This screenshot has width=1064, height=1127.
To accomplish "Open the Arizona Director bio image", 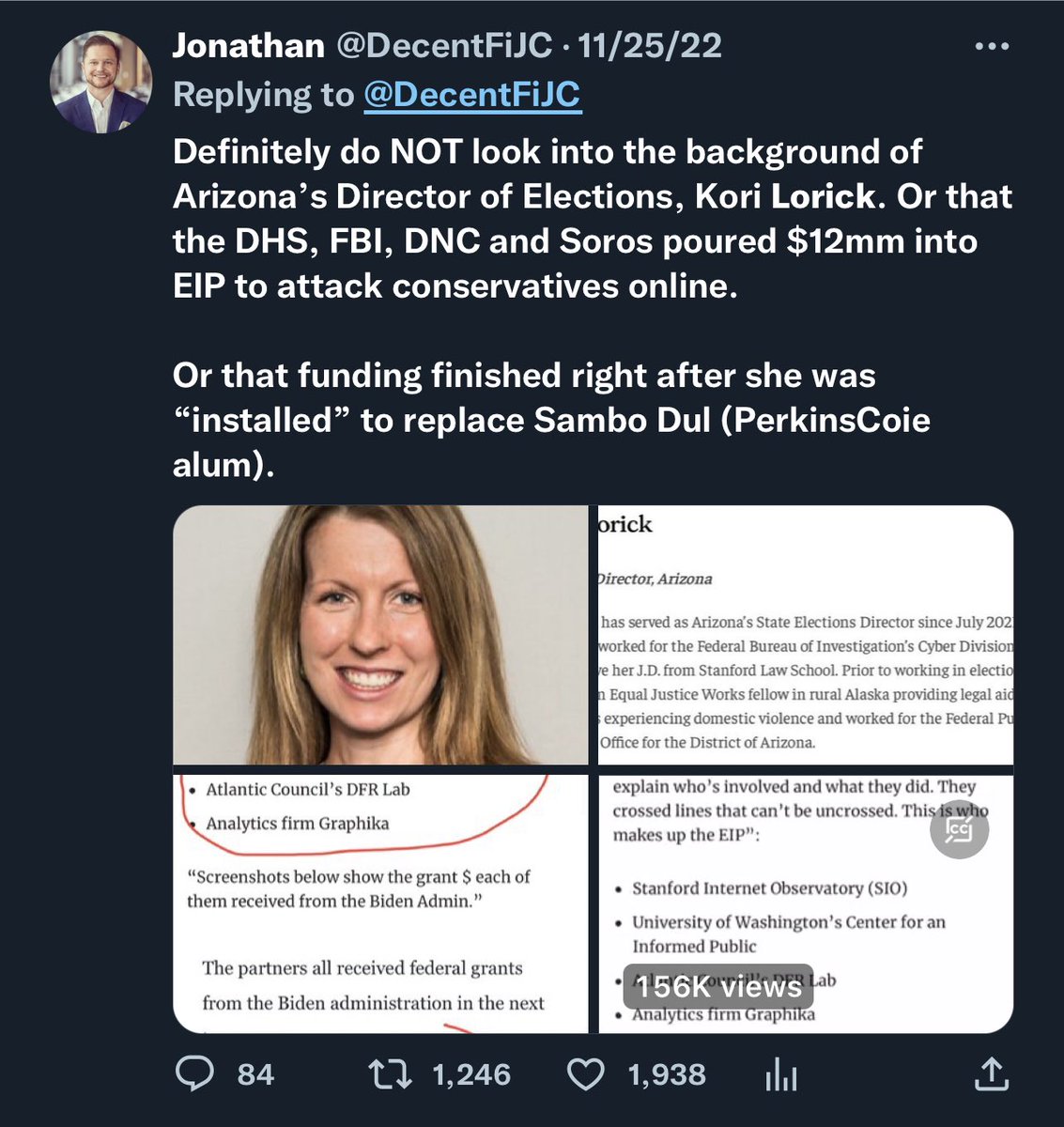I will click(x=805, y=635).
